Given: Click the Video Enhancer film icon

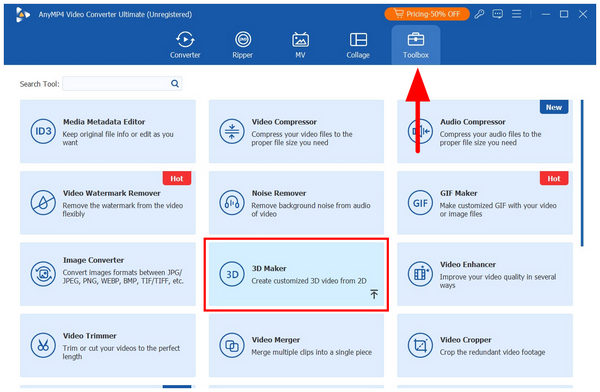Looking at the screenshot, I should coord(420,274).
